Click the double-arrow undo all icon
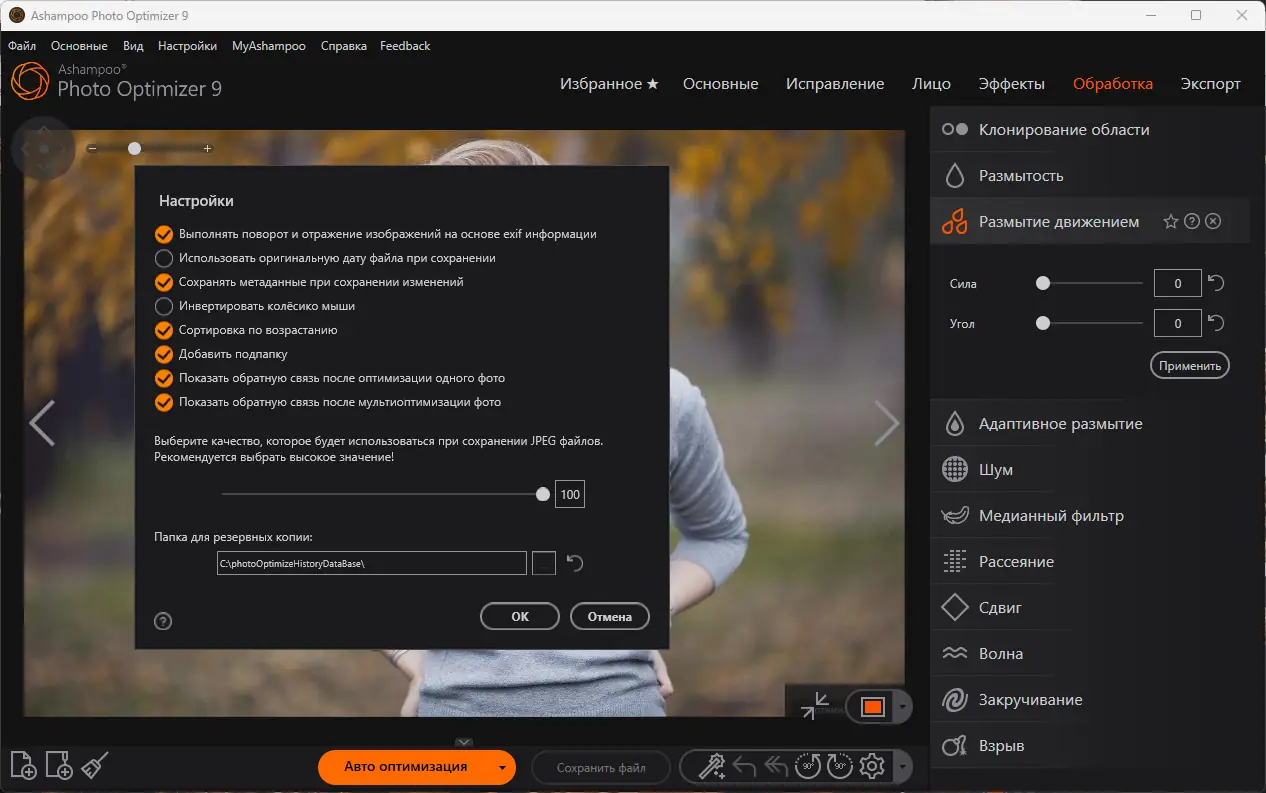1266x793 pixels. [776, 767]
